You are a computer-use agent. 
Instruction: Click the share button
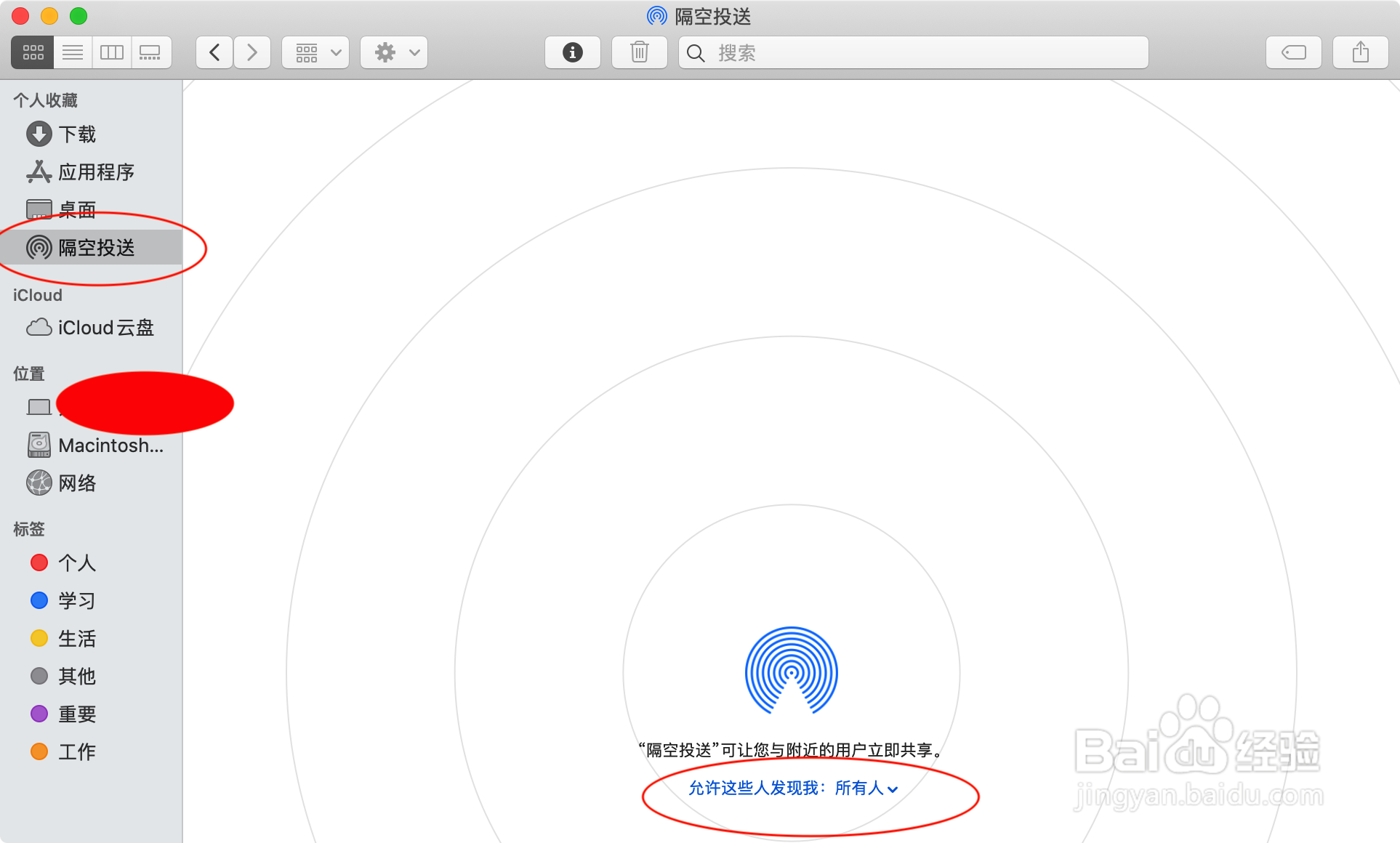tap(1361, 52)
